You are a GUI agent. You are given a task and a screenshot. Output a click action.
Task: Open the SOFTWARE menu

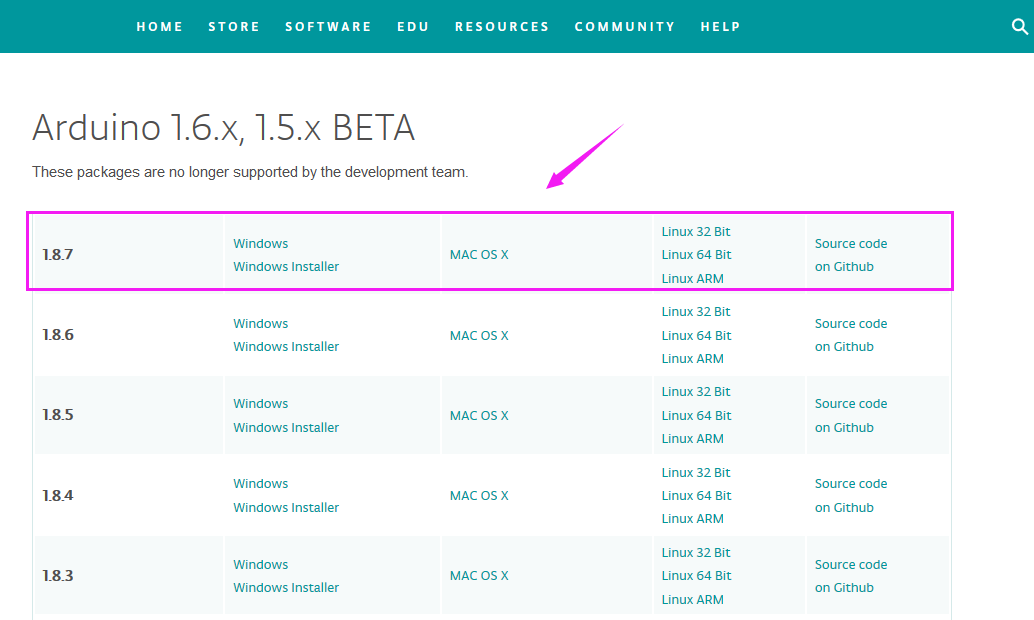pos(328,26)
